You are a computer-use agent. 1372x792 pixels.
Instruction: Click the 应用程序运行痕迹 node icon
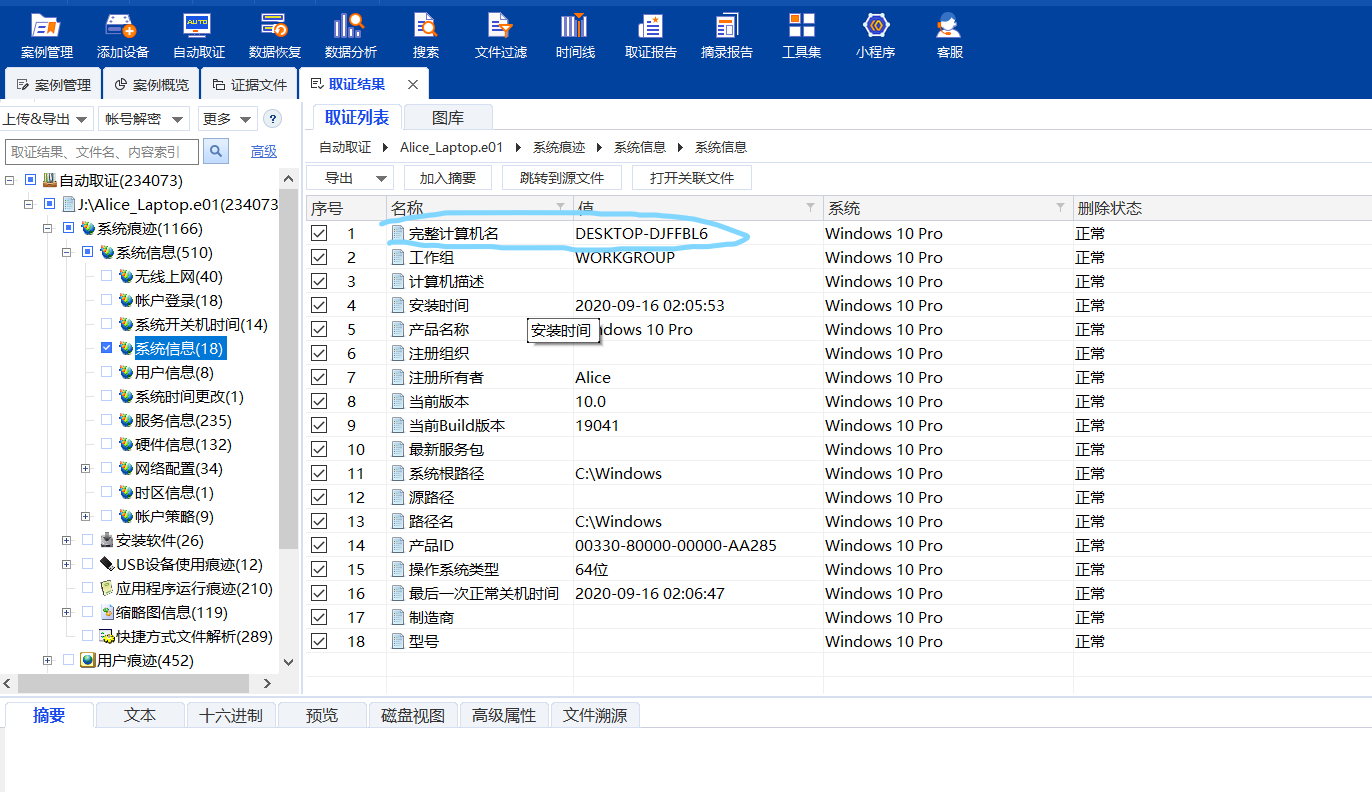(x=106, y=589)
